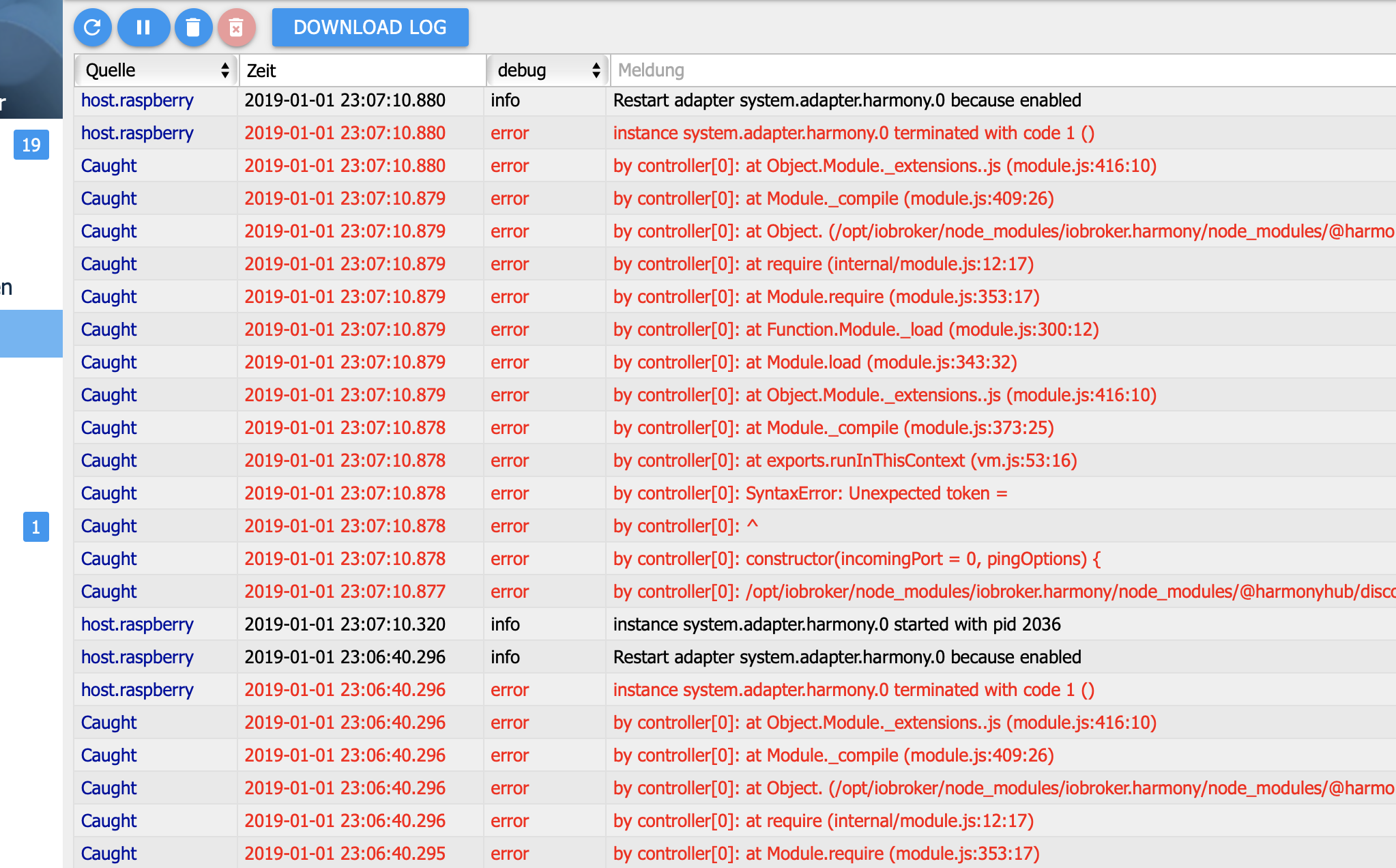Click the 'started with pid 2036' row
This screenshot has height=868, width=1396.
pos(837,624)
